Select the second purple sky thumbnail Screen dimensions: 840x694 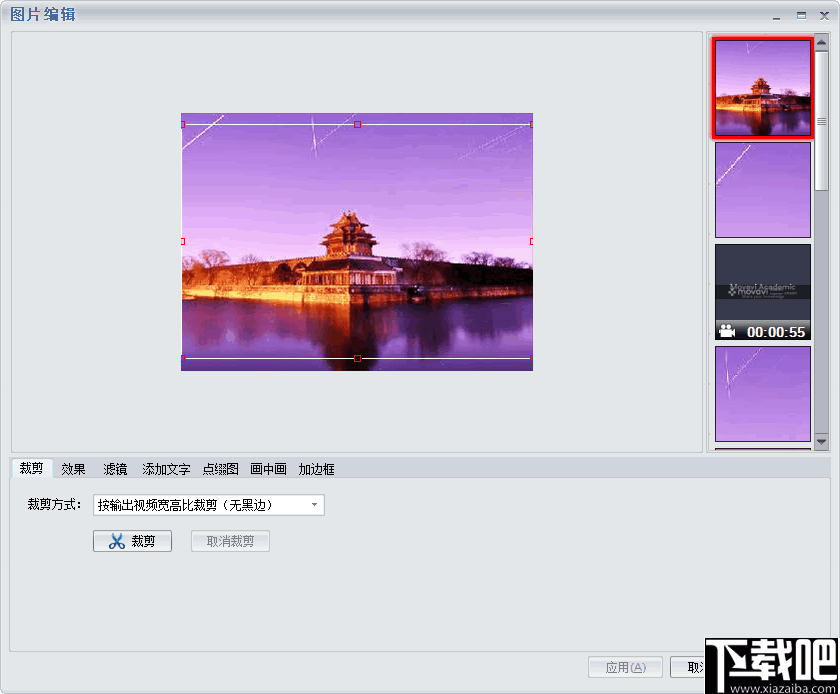click(763, 190)
